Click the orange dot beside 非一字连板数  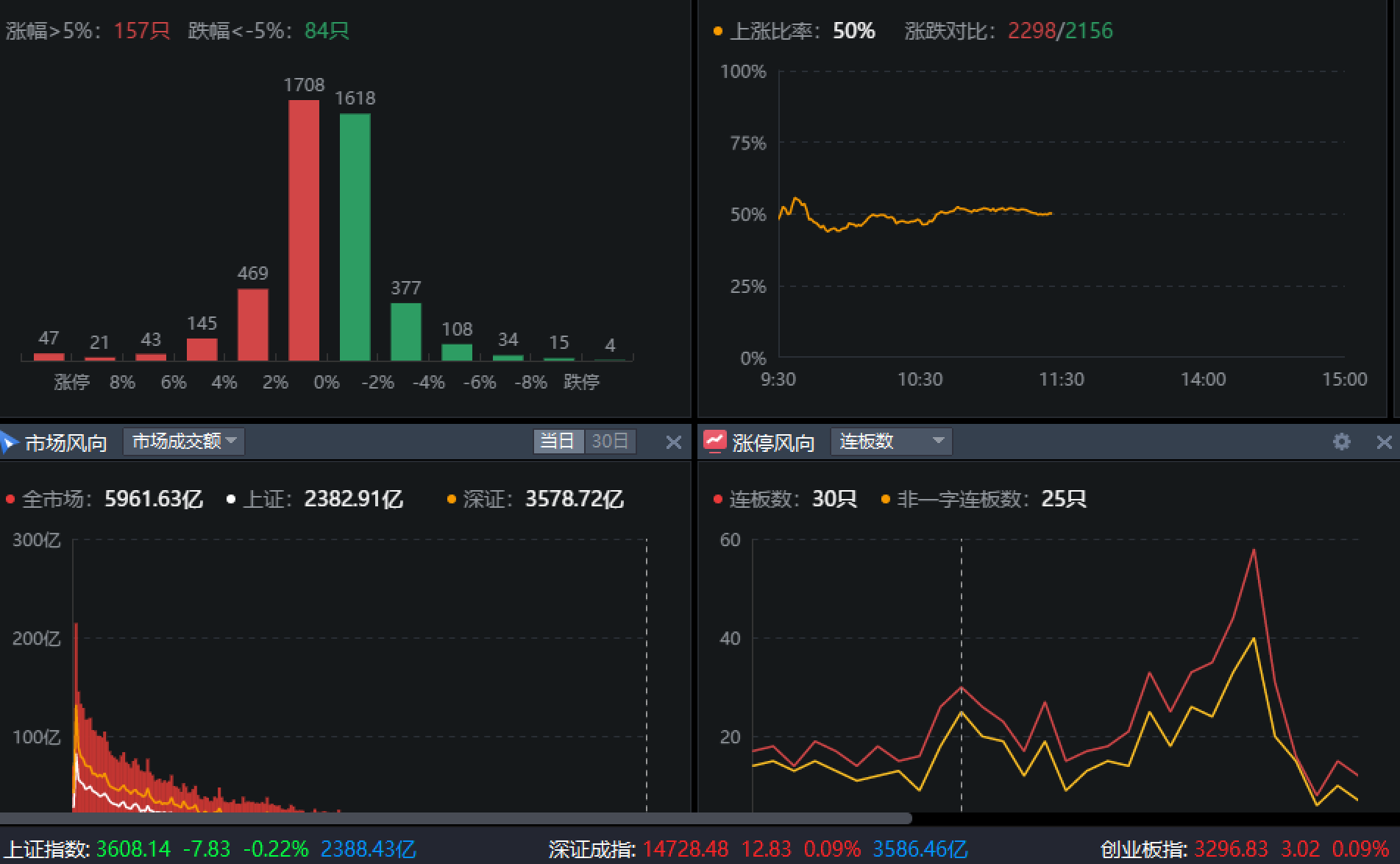pos(886,500)
